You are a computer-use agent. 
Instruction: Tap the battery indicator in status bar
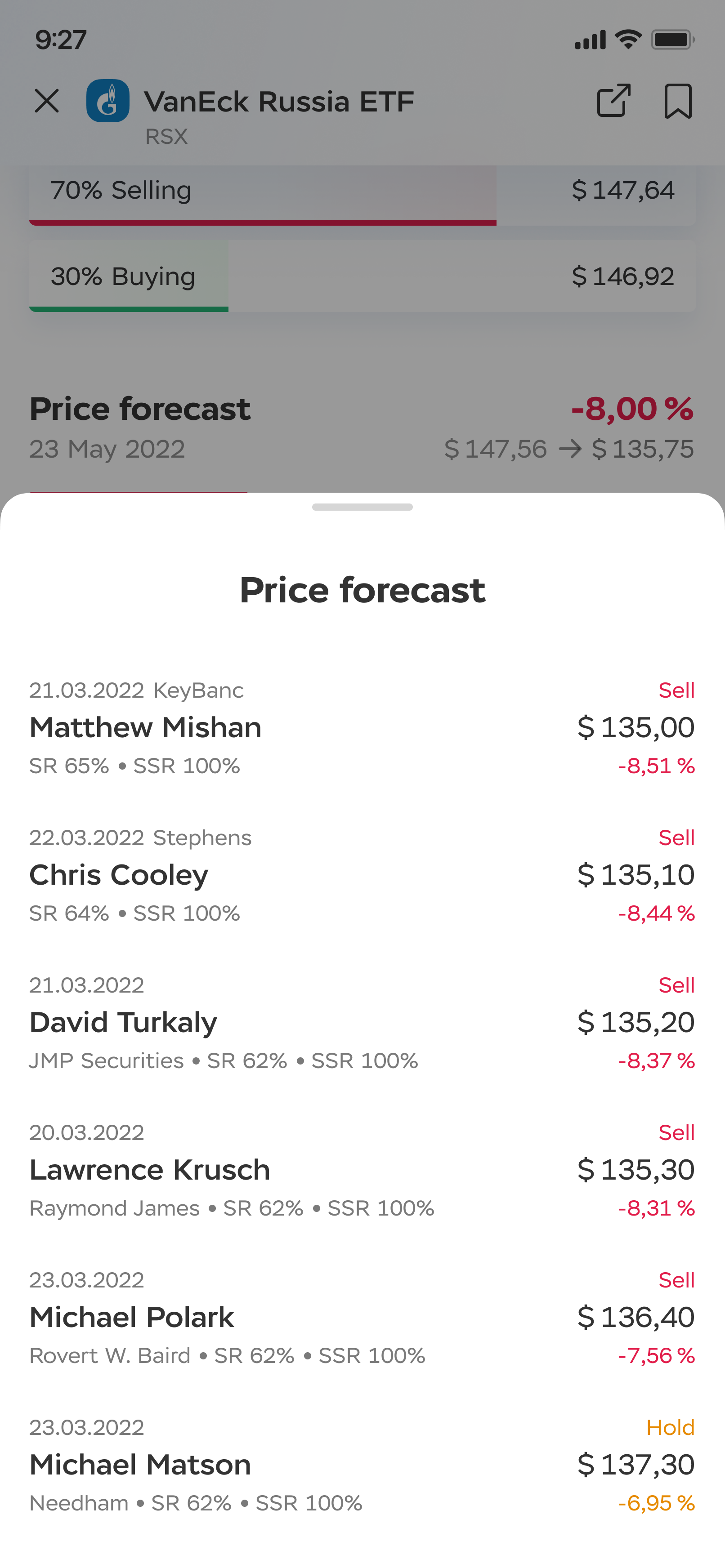click(x=673, y=40)
